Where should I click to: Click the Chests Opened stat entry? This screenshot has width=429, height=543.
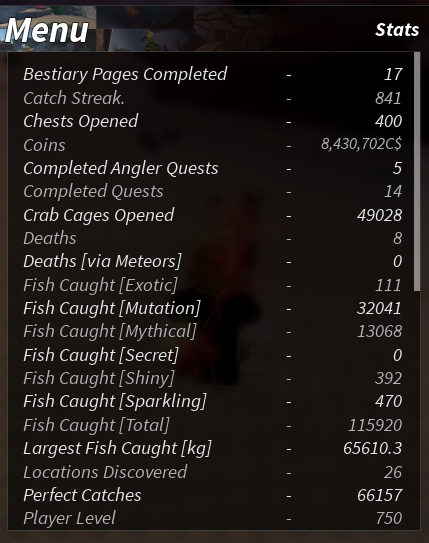213,121
